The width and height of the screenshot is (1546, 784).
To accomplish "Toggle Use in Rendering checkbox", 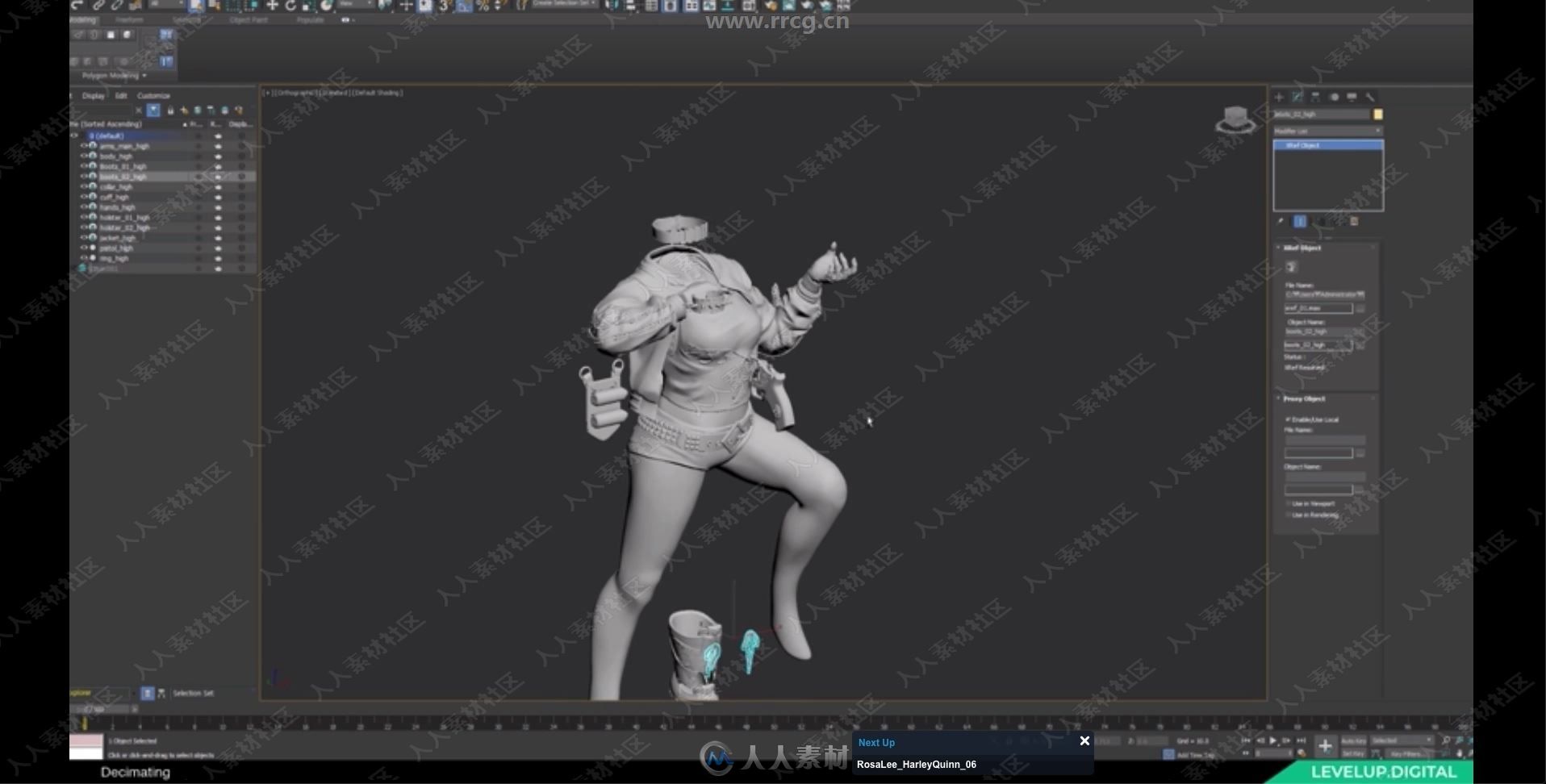I will (x=1288, y=515).
